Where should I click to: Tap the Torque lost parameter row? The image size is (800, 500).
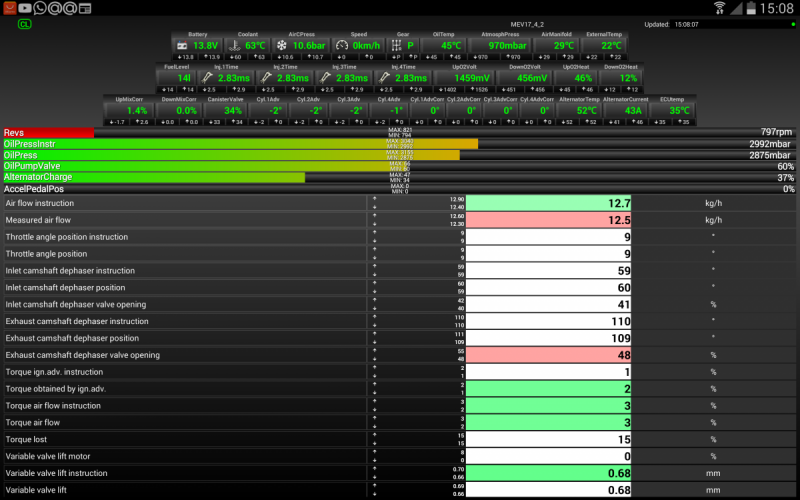(185, 439)
